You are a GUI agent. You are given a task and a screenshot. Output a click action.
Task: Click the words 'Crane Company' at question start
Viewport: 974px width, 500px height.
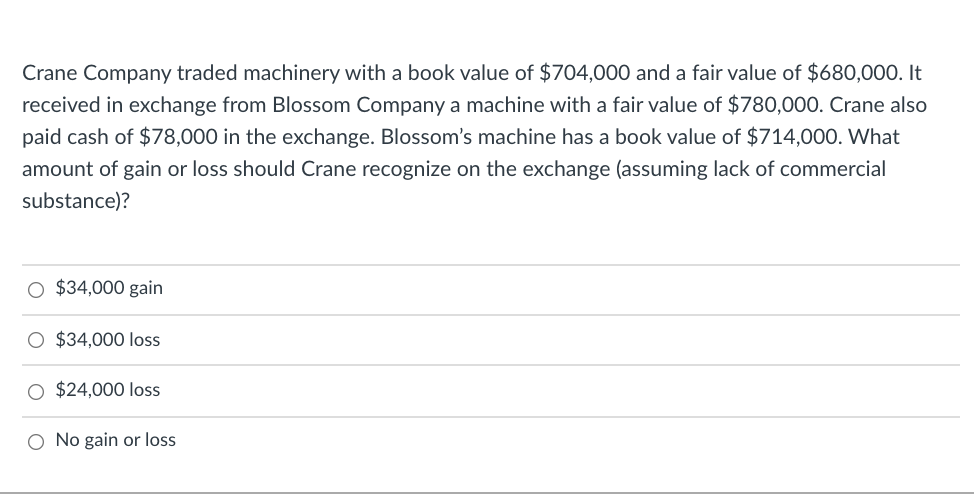coord(97,74)
